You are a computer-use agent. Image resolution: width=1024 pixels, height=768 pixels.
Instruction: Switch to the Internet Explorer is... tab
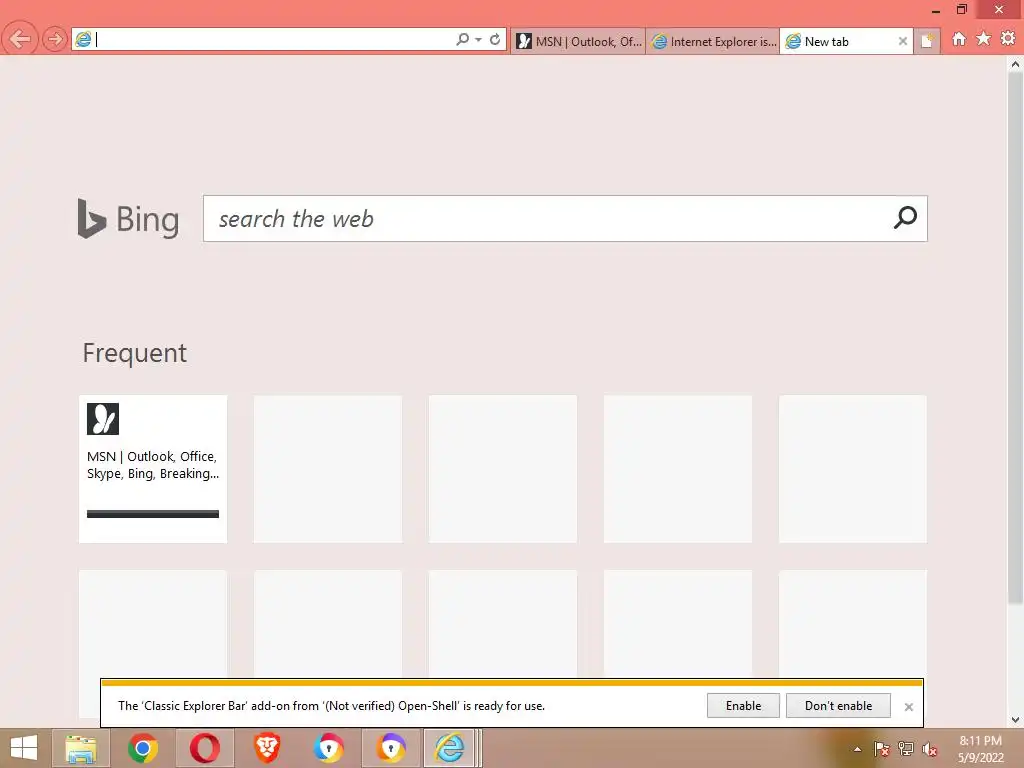click(x=713, y=41)
